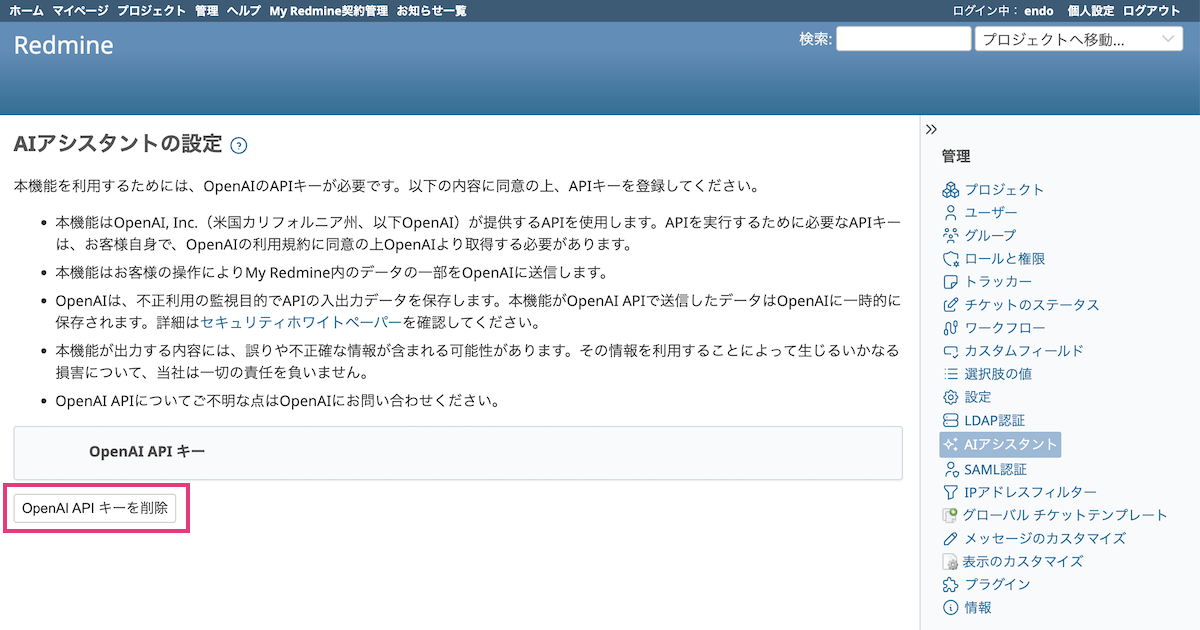Image resolution: width=1200 pixels, height=630 pixels.
Task: Open チケットのステータス text link
Action: [x=1032, y=305]
